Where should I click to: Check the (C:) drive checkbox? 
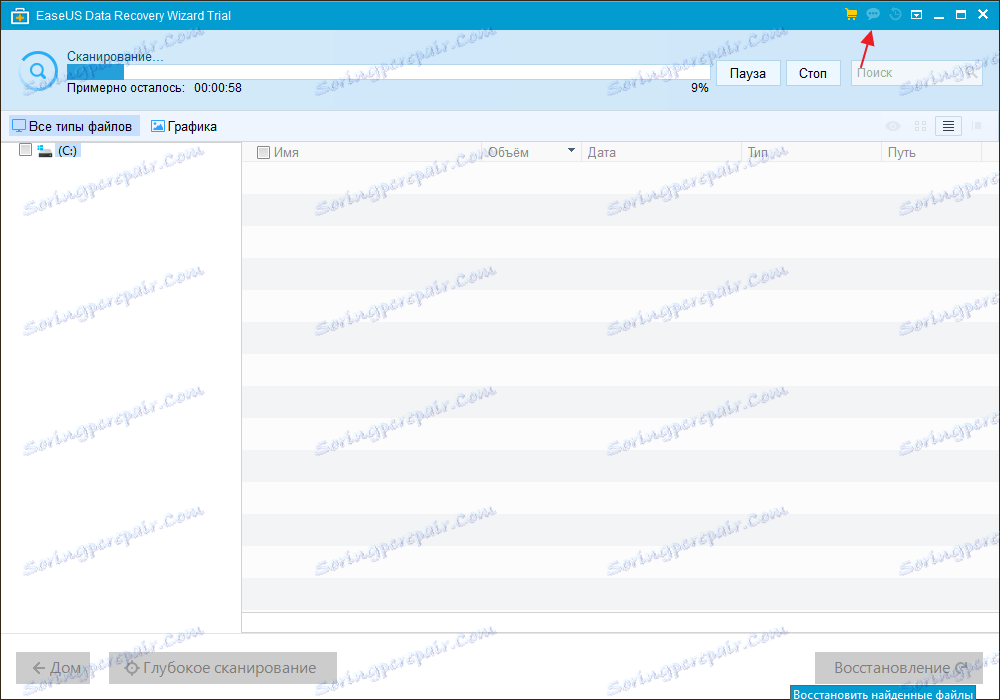click(x=26, y=150)
